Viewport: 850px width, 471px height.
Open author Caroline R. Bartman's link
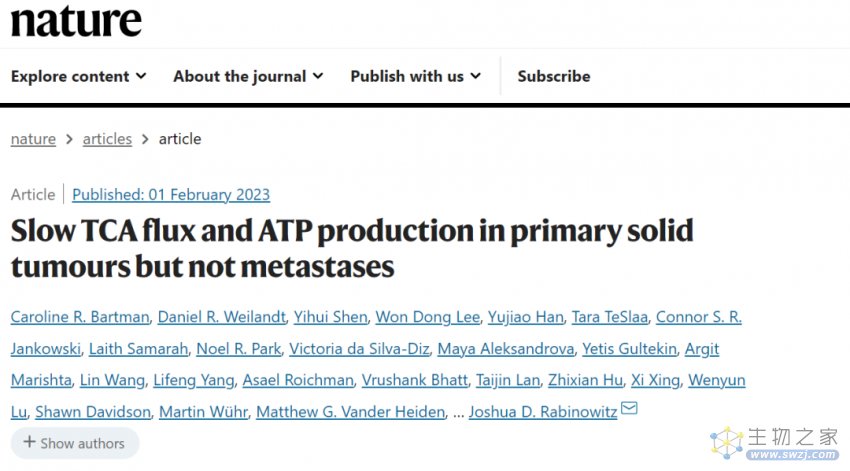pyautogui.click(x=80, y=317)
